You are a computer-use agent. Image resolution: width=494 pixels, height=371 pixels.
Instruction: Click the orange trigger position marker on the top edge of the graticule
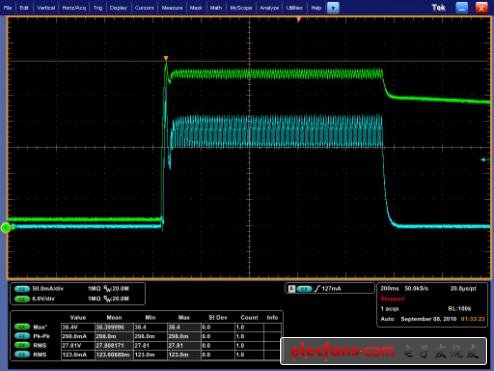tap(299, 20)
